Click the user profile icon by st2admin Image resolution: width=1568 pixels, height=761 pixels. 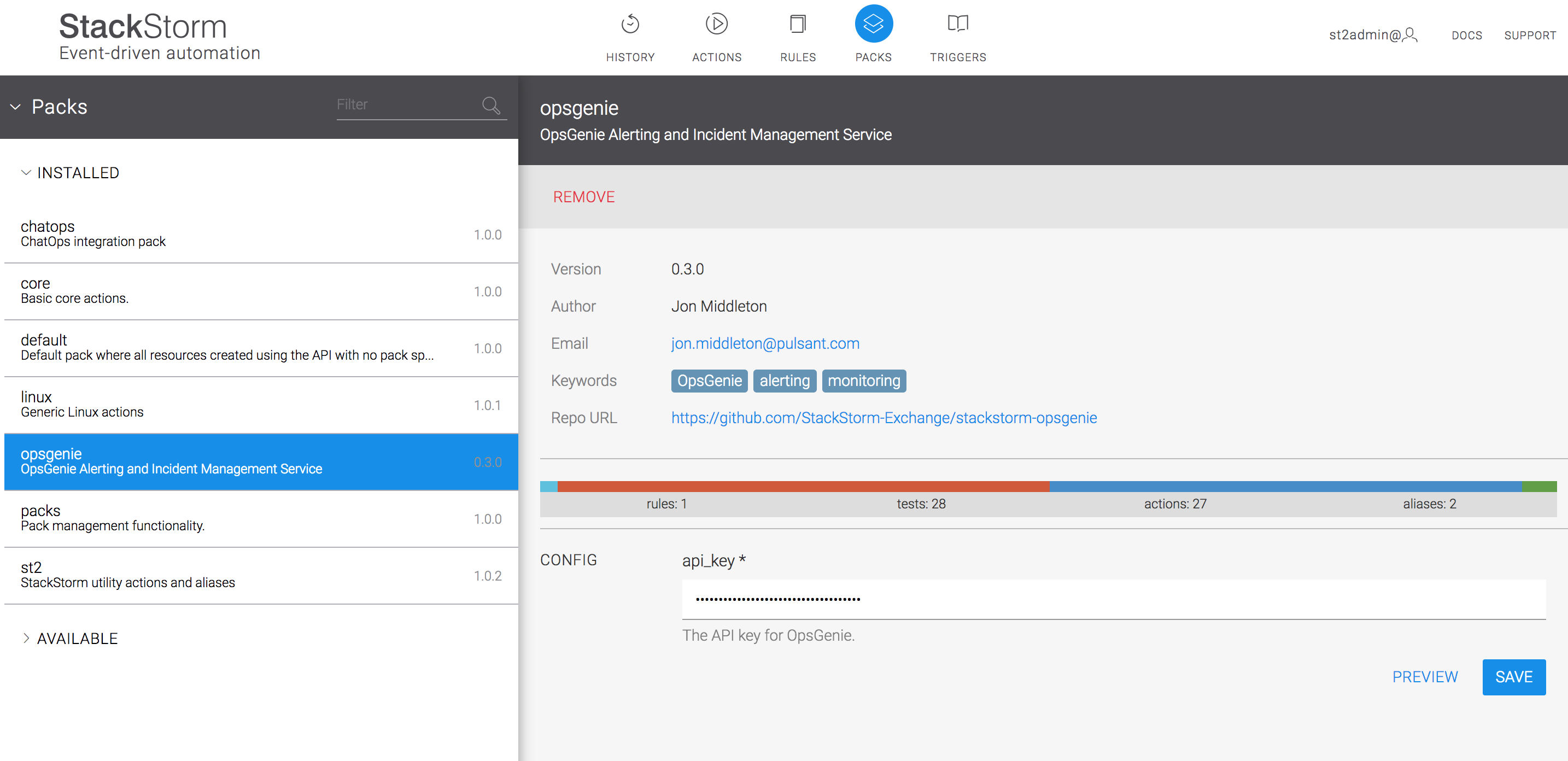click(x=1411, y=34)
